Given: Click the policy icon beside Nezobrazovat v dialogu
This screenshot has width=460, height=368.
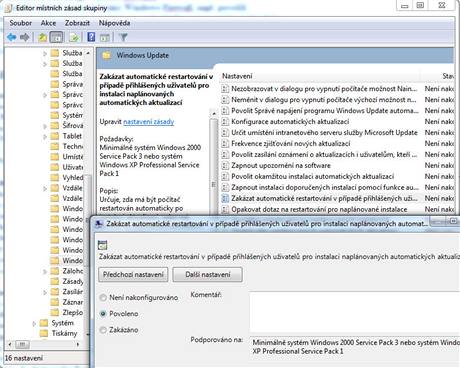Looking at the screenshot, I should pos(225,89).
